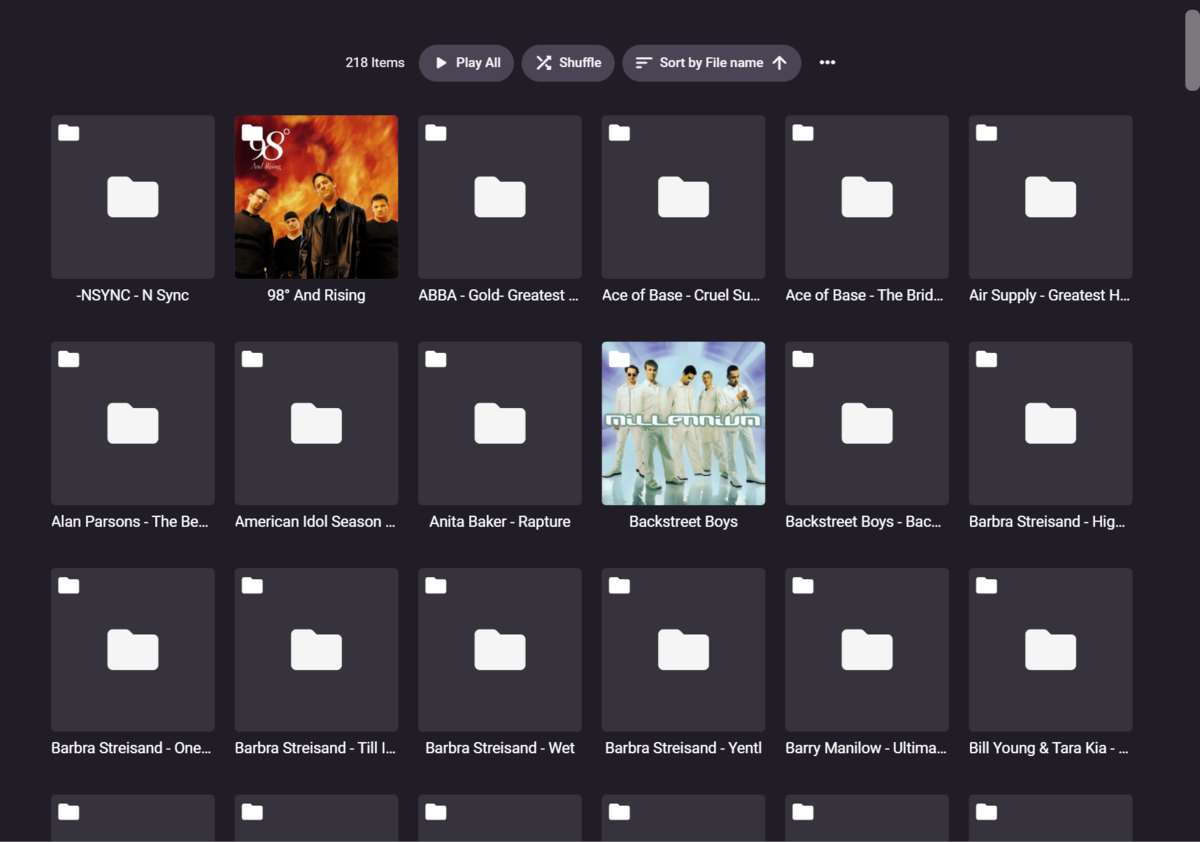The width and height of the screenshot is (1200, 842).
Task: Click the folder icon on Anita Baker - Rapture
Action: [499, 424]
